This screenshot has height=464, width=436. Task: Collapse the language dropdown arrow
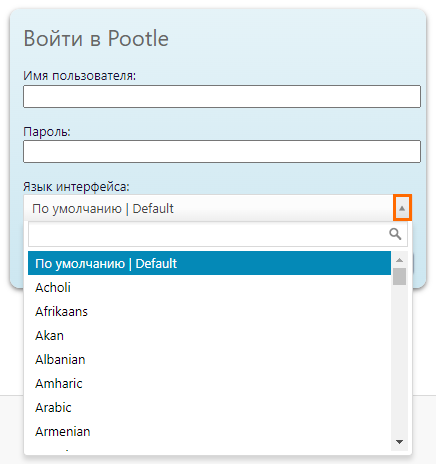point(402,208)
